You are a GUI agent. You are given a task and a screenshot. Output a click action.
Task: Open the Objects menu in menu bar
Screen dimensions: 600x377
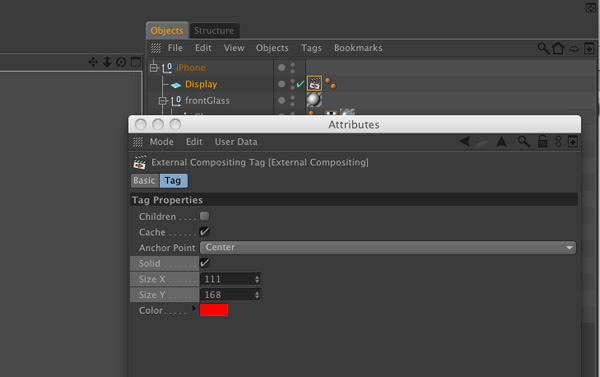point(272,48)
